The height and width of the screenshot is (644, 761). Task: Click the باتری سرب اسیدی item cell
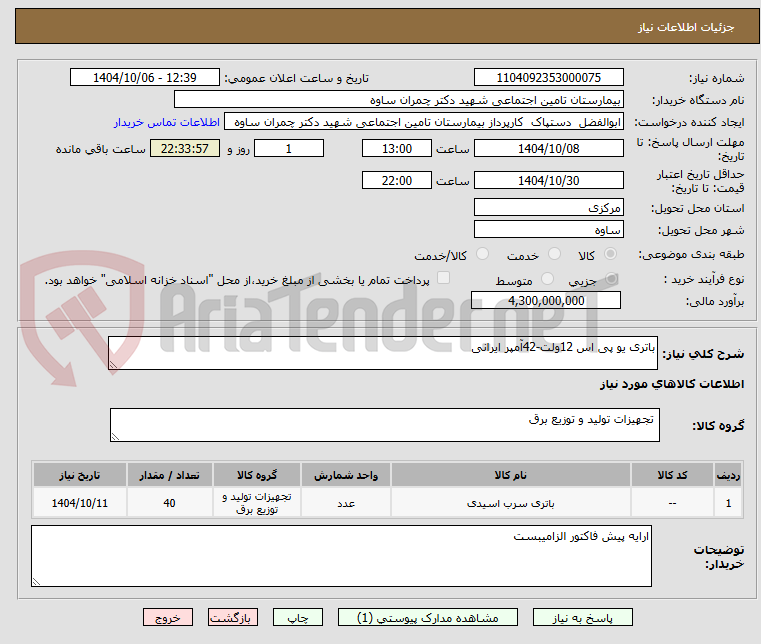pyautogui.click(x=511, y=503)
